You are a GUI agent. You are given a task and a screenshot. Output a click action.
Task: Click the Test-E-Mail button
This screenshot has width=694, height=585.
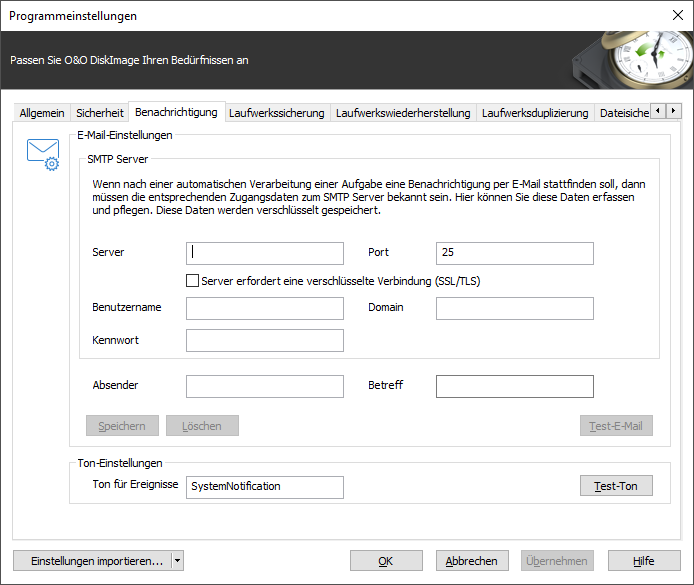point(616,426)
